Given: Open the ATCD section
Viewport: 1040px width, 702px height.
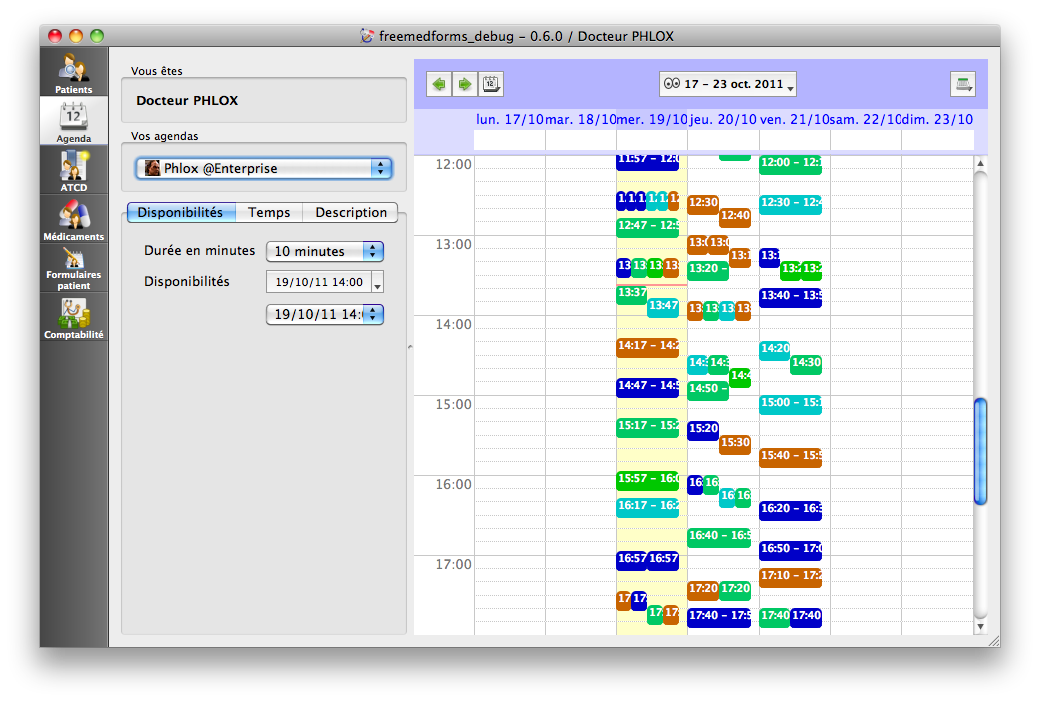Looking at the screenshot, I should pos(74,171).
